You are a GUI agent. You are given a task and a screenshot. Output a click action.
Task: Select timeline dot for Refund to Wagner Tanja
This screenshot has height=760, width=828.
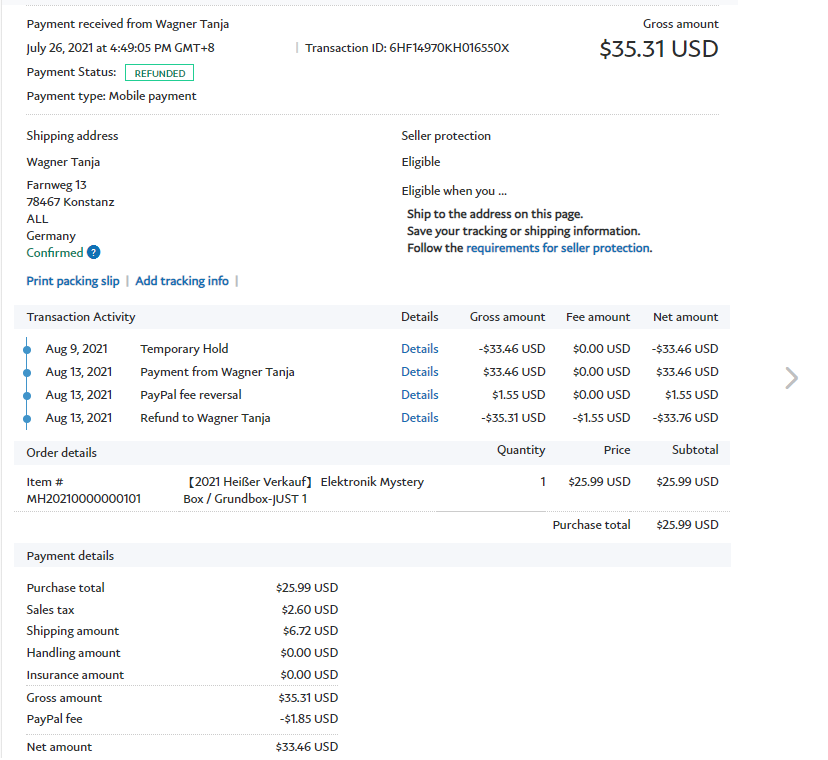point(28,418)
